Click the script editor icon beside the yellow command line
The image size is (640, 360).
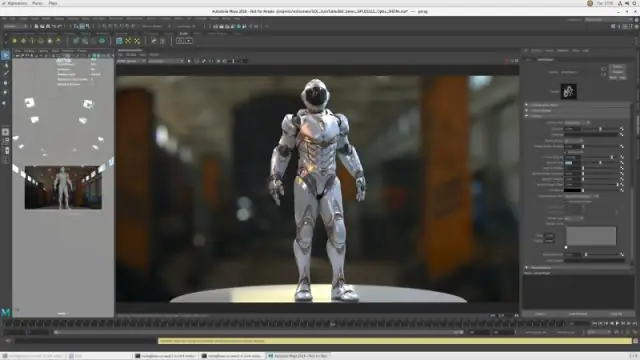[635, 341]
